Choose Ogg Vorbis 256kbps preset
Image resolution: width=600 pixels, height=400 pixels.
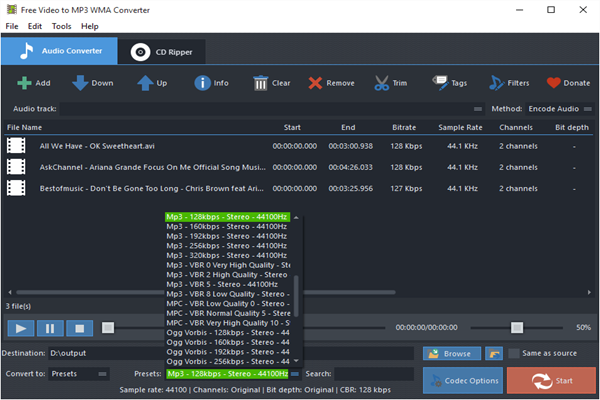(x=227, y=361)
